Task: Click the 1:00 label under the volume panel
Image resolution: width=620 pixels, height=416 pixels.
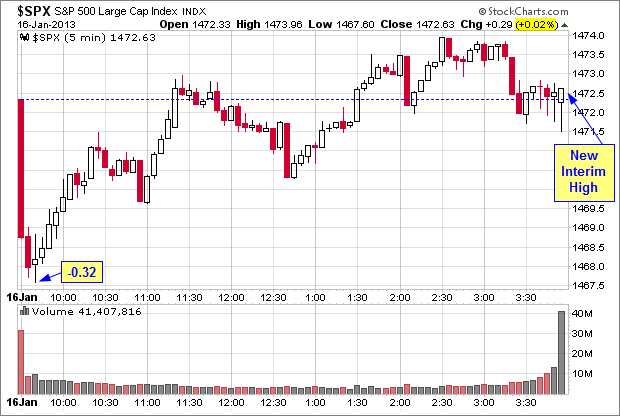Action: coord(316,403)
